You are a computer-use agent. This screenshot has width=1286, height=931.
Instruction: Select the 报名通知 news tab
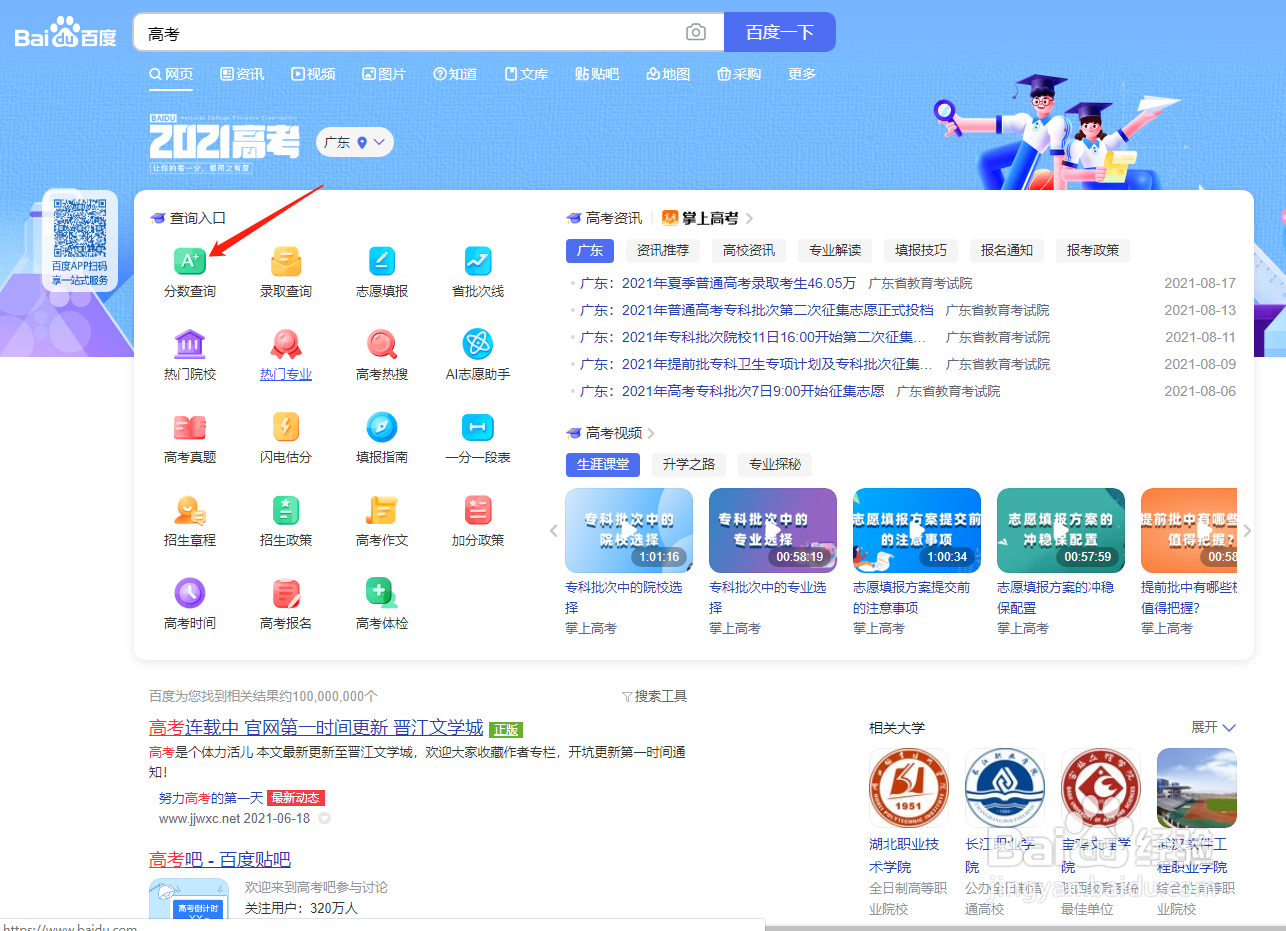point(1007,250)
